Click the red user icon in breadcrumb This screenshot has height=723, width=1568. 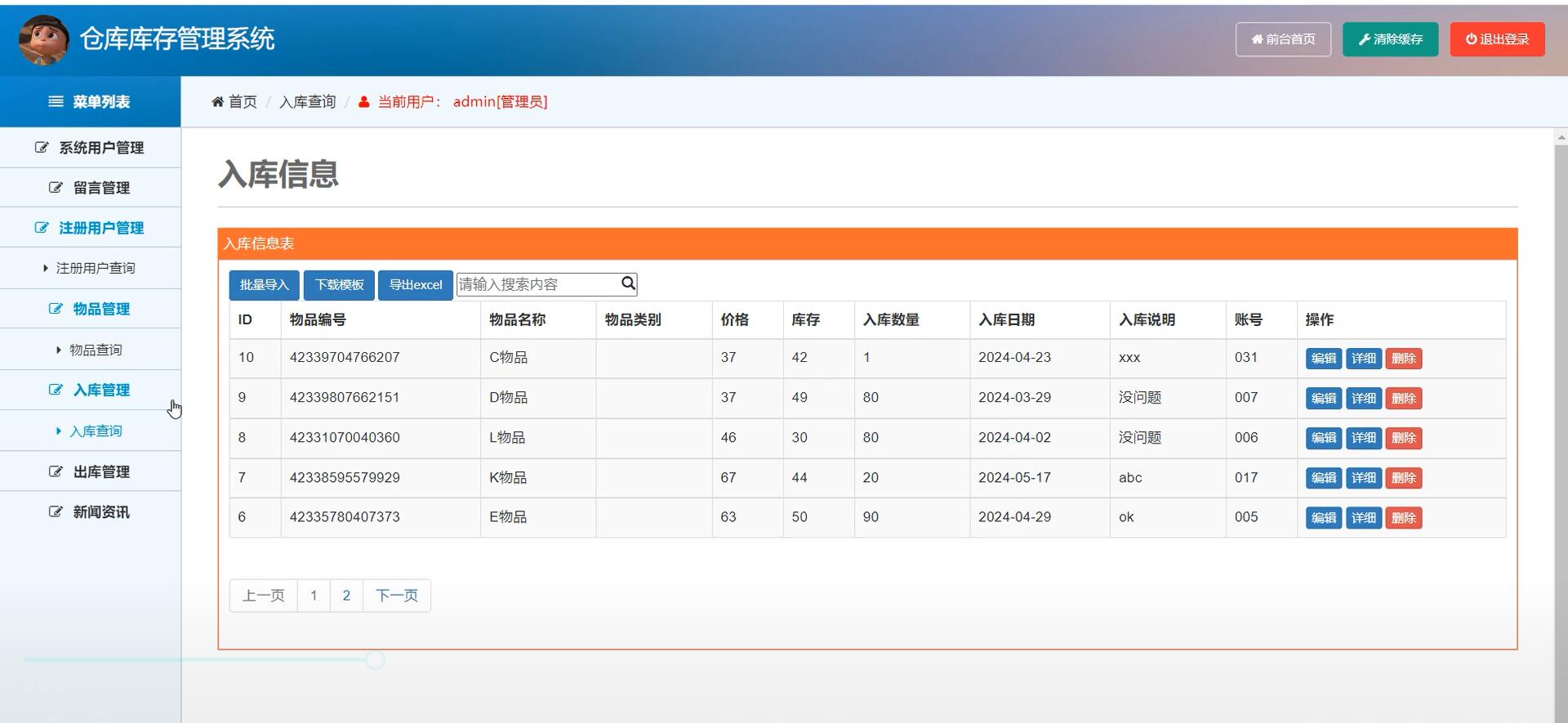(x=363, y=102)
